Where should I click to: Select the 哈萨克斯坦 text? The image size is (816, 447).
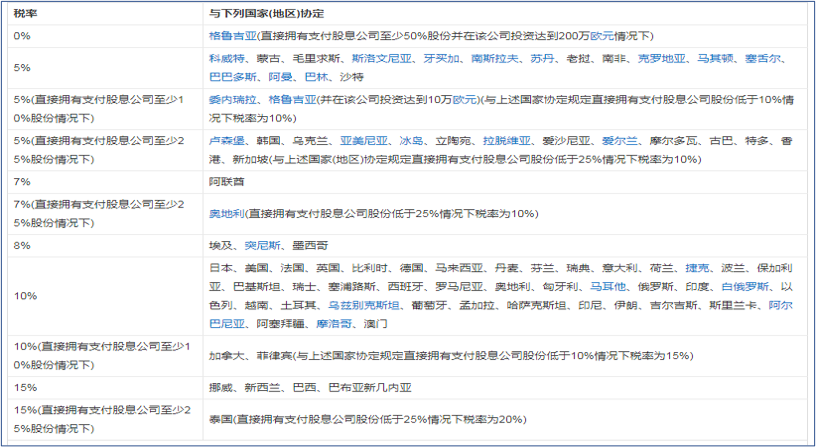coord(537,305)
